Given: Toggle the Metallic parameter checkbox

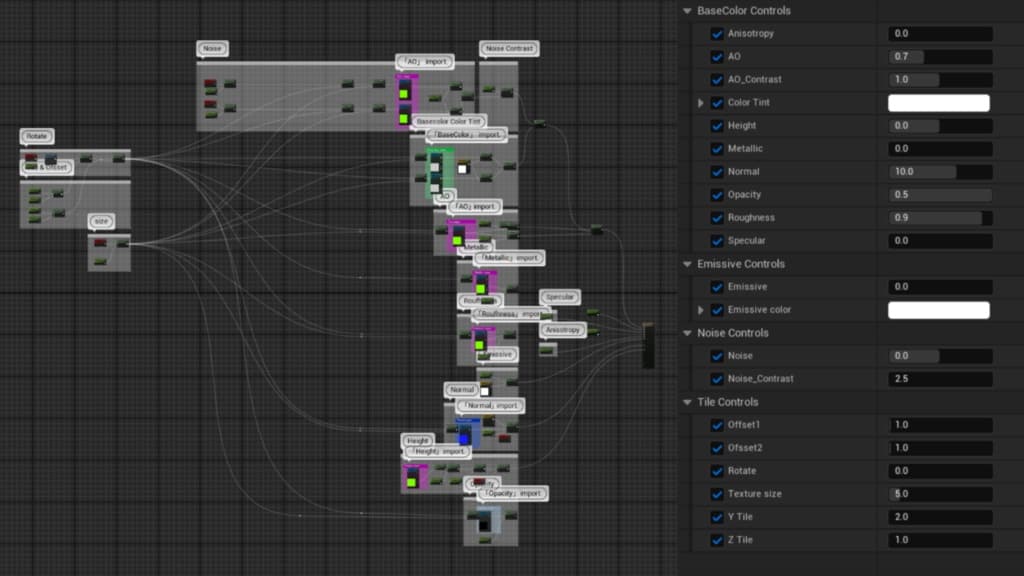Looking at the screenshot, I should 717,149.
